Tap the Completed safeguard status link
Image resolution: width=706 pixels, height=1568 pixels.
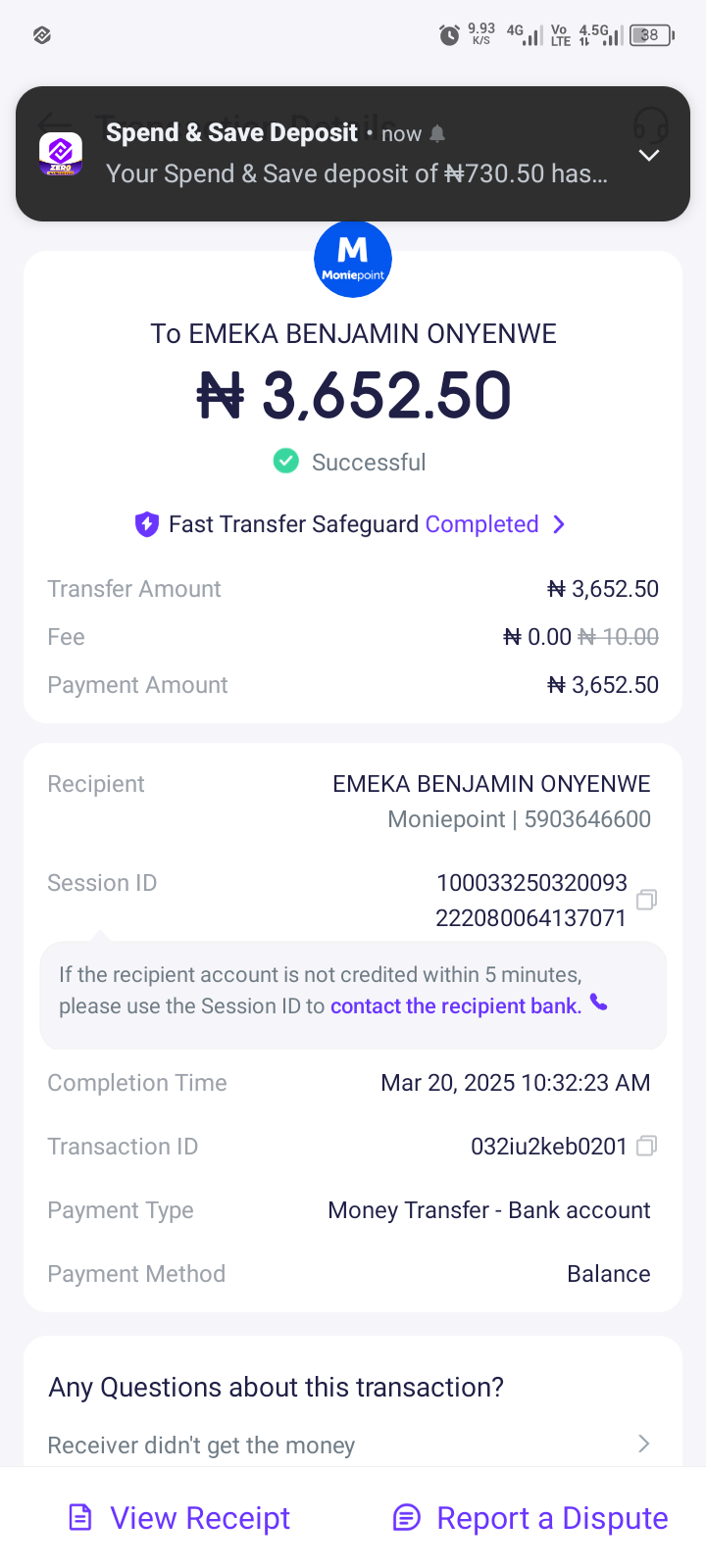click(481, 524)
